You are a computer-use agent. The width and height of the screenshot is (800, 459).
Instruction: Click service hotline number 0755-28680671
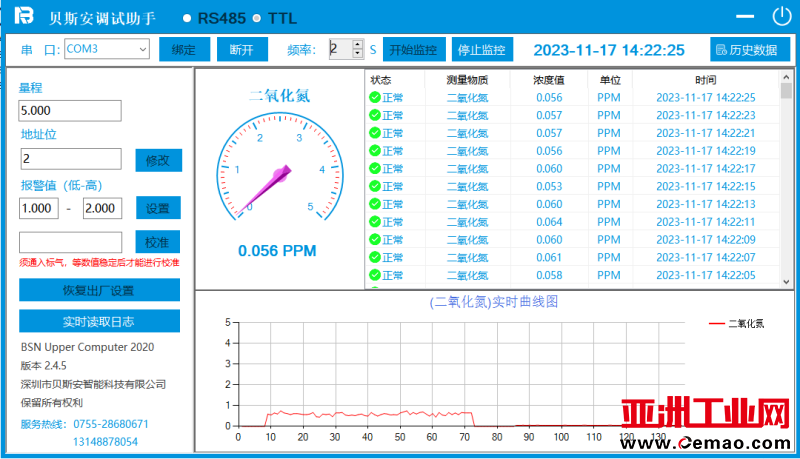(x=111, y=424)
